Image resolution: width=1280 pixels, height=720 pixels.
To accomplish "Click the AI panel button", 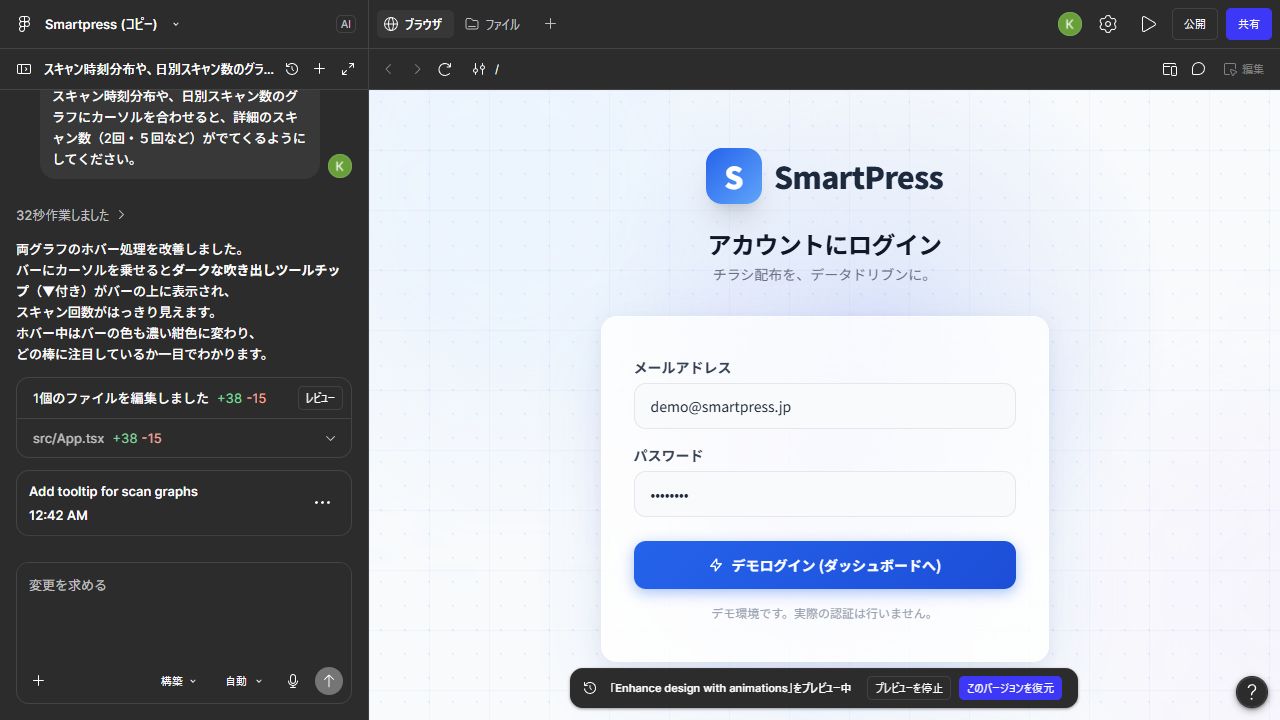I will coord(346,24).
